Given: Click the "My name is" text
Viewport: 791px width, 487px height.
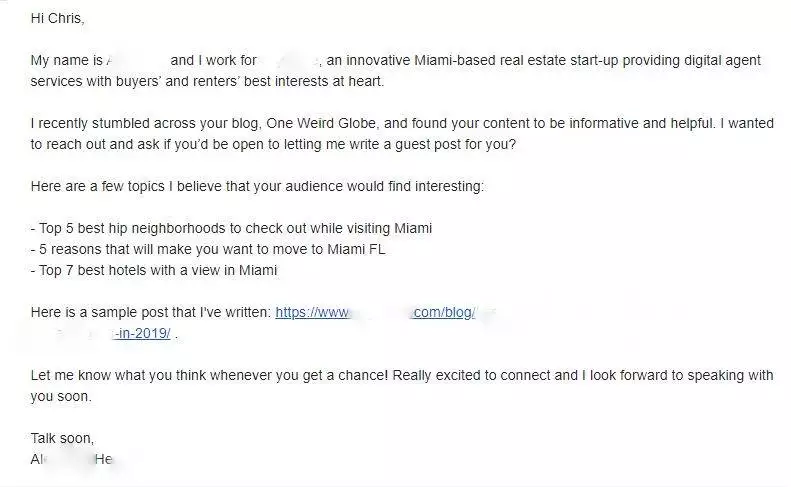Looking at the screenshot, I should (x=65, y=61).
